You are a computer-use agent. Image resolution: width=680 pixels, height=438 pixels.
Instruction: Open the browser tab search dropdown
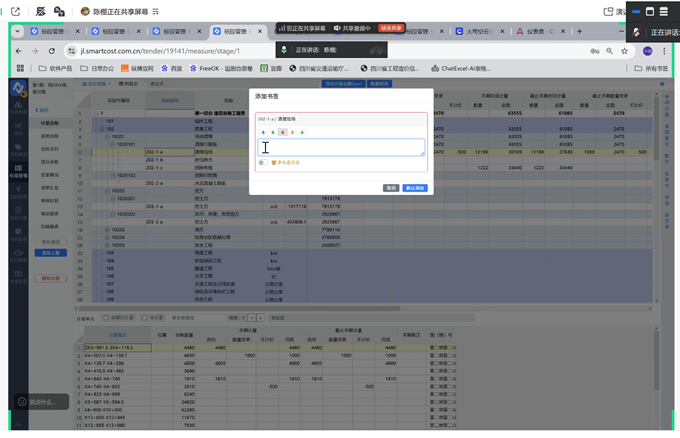(18, 32)
